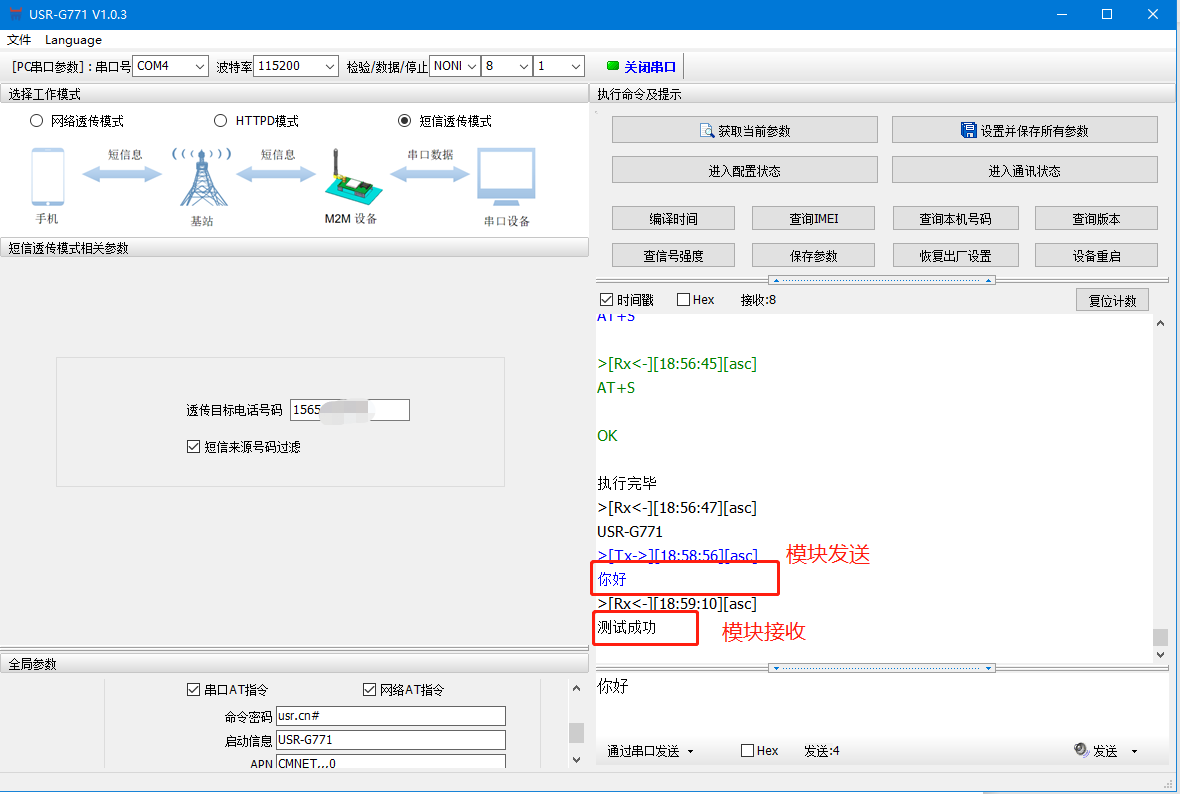Click the base station tower icon
Viewport: 1180px width, 794px height.
202,180
